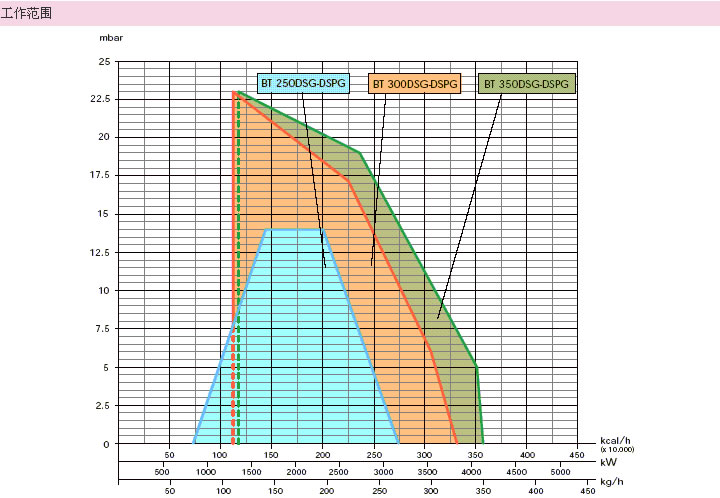Click the 25 tick on mbar axis
This screenshot has width=720, height=498.
(104, 61)
